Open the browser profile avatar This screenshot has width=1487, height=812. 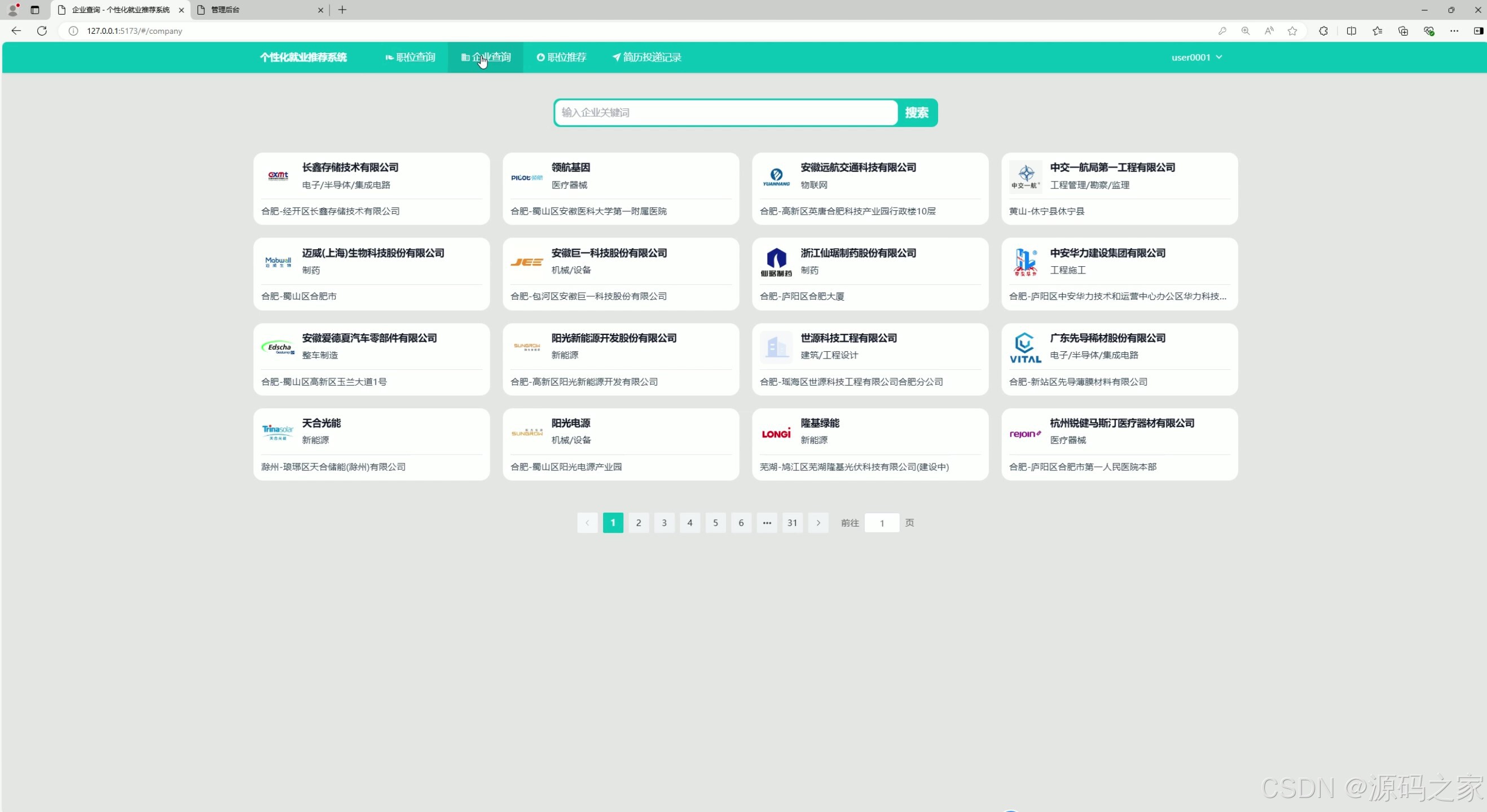[x=13, y=10]
